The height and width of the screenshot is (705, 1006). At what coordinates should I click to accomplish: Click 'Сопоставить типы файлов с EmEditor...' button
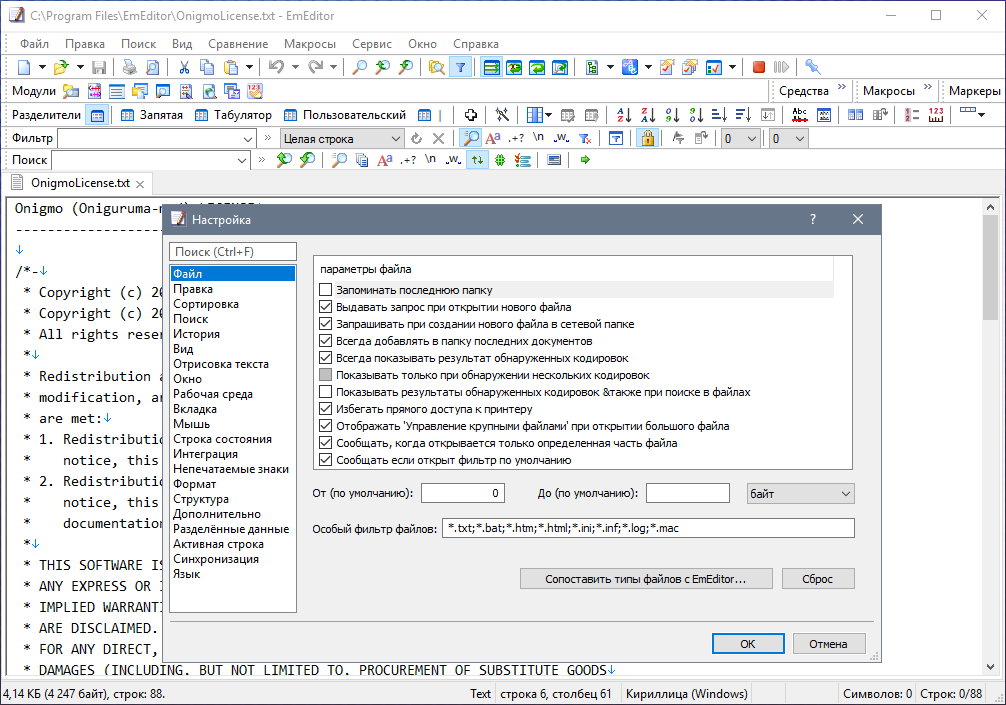(x=644, y=579)
